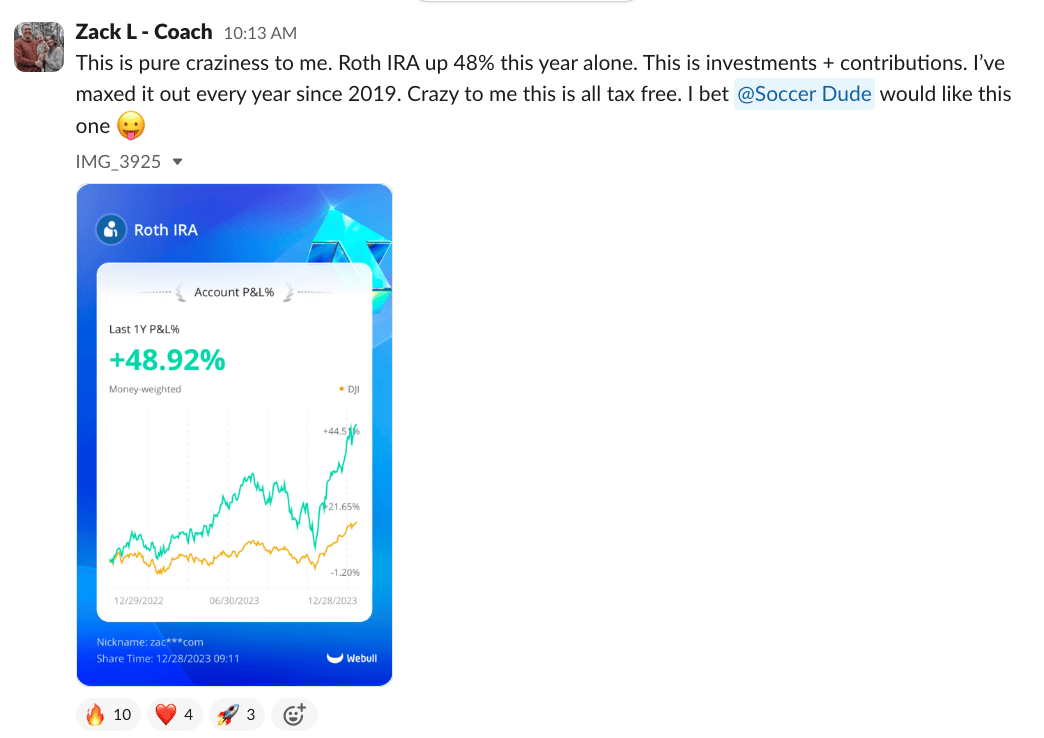Screen dimensions: 1044x738
Task: Toggle the rocket emoji reaction
Action: (236, 714)
